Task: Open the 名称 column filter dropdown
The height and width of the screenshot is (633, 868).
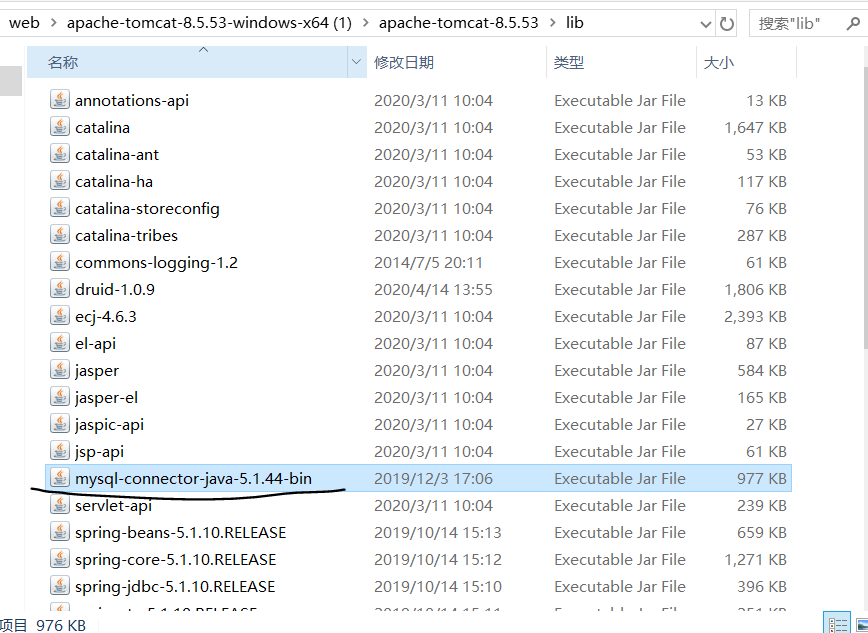Action: point(355,61)
